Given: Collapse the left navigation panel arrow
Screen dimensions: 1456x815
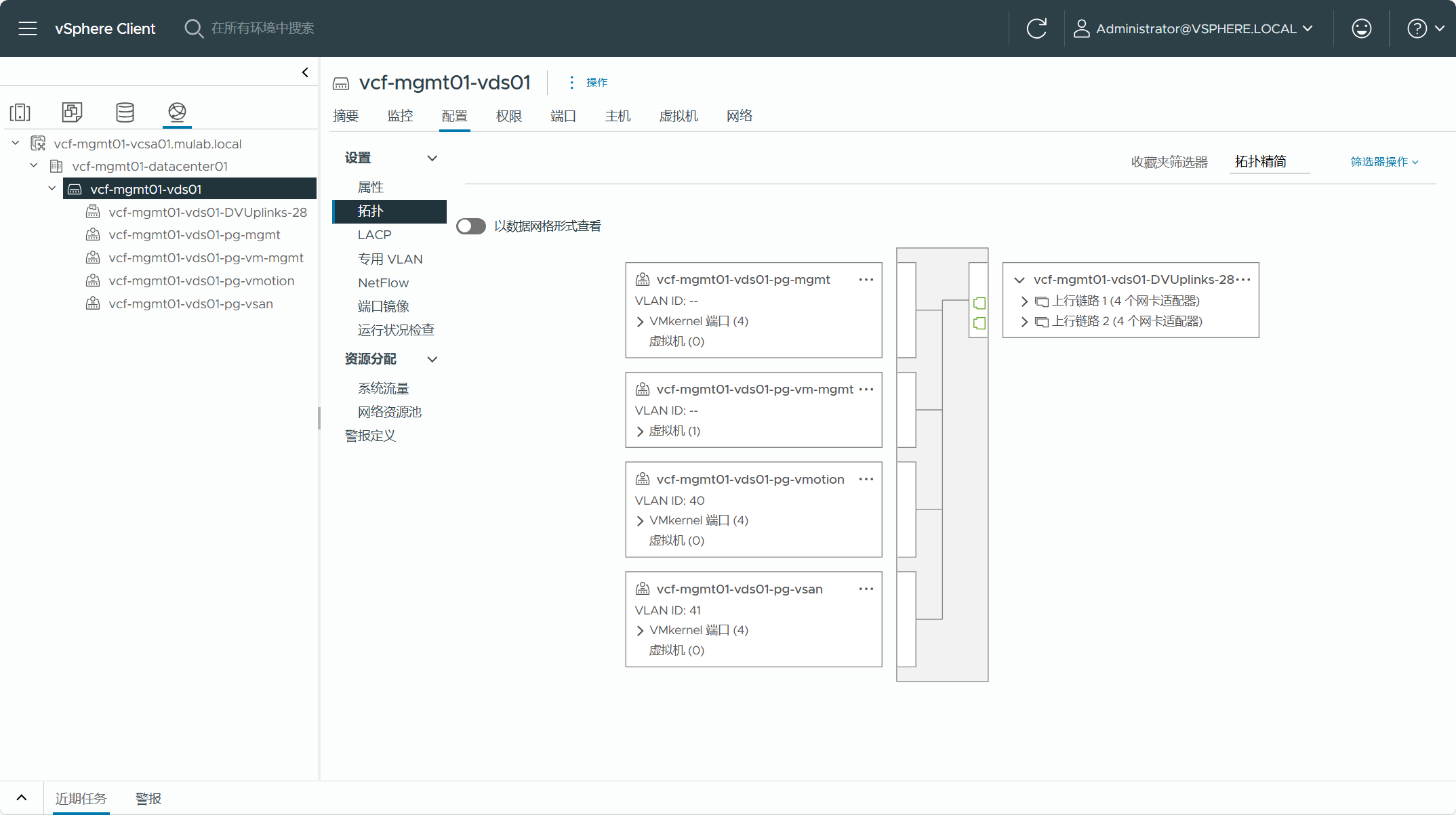Looking at the screenshot, I should click(x=305, y=72).
